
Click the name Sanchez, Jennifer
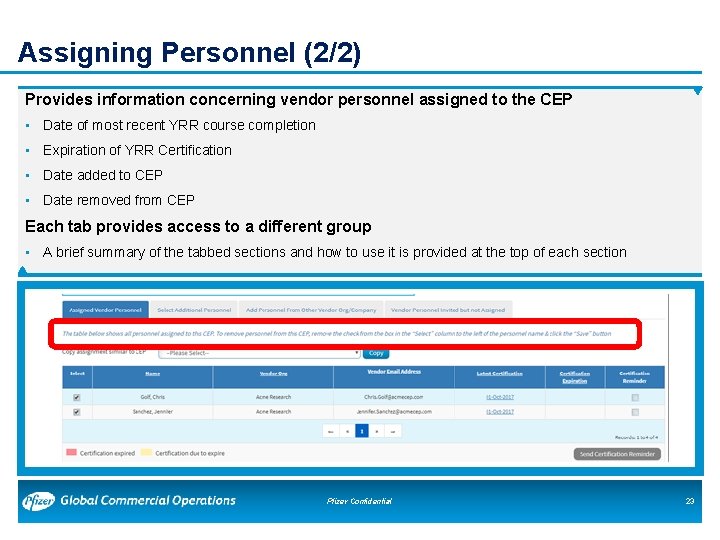point(152,411)
